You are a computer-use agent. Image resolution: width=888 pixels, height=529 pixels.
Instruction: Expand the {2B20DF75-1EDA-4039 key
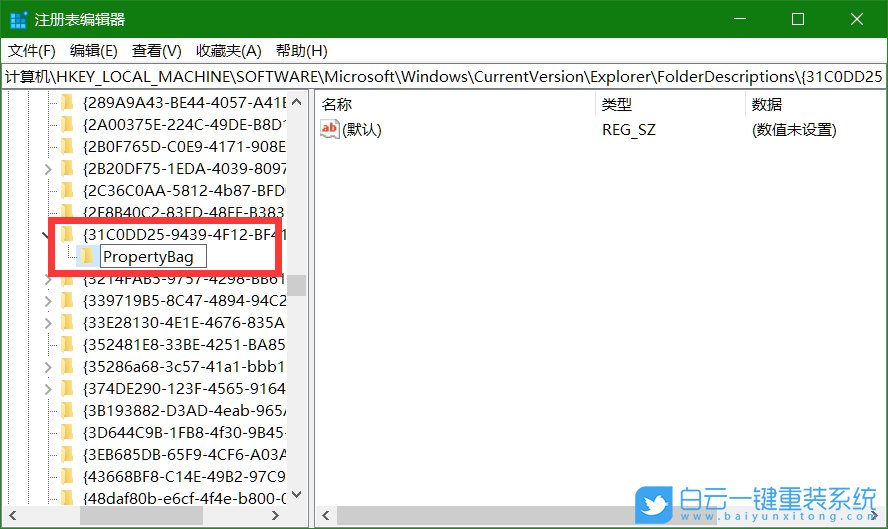(48, 169)
